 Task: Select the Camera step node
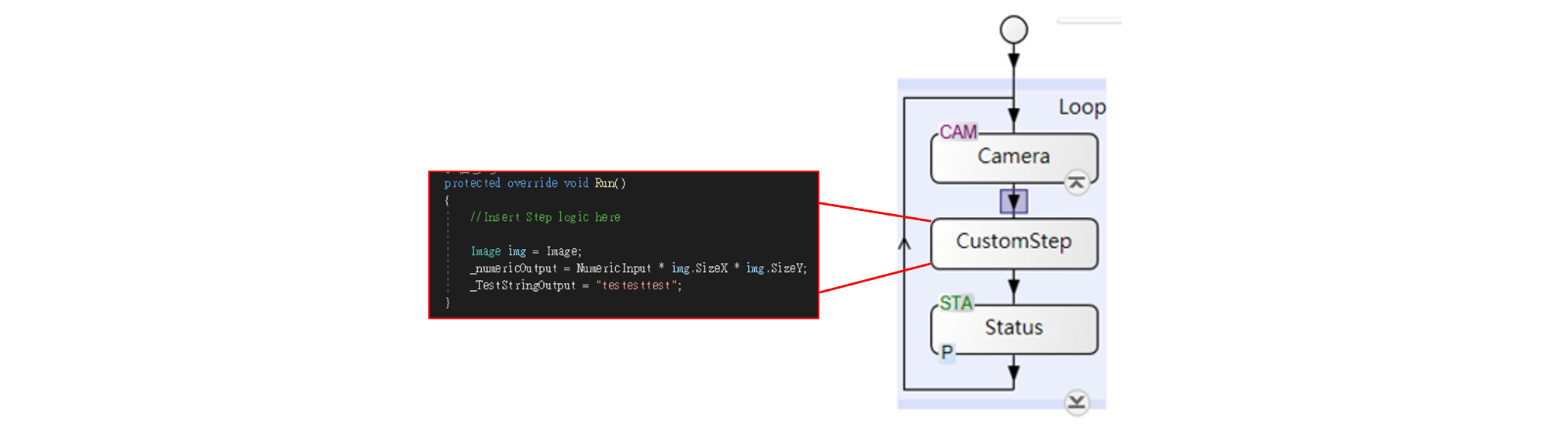[1014, 158]
